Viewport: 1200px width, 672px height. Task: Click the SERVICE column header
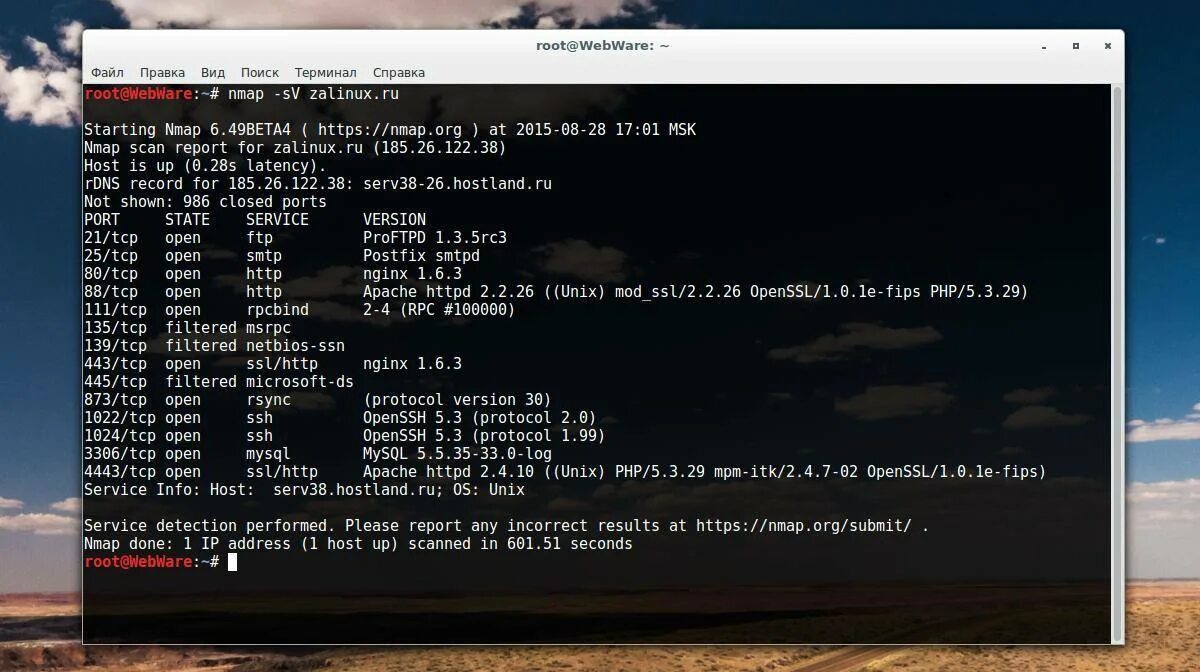click(278, 220)
